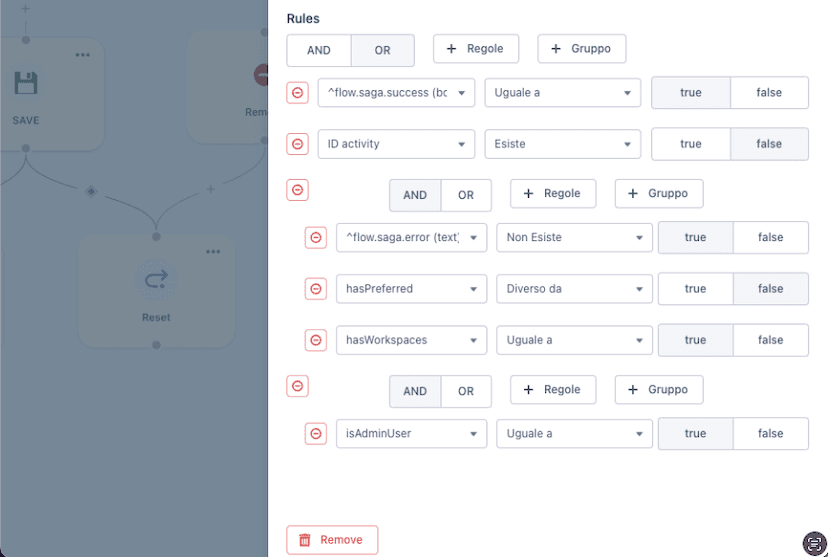Open the hasWorkspaces field dropdown
The image size is (828, 557).
click(411, 340)
